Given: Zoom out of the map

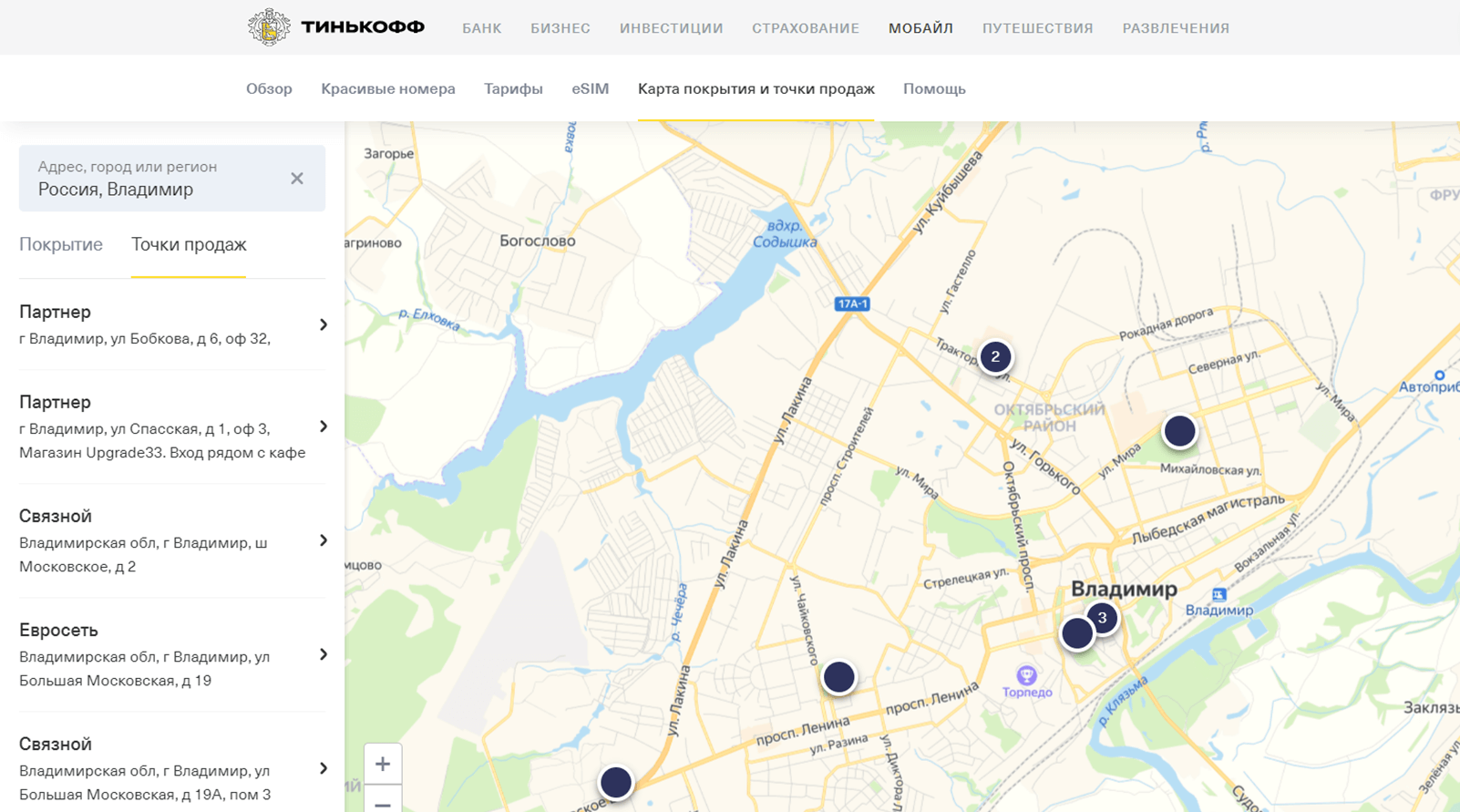Looking at the screenshot, I should click(383, 802).
